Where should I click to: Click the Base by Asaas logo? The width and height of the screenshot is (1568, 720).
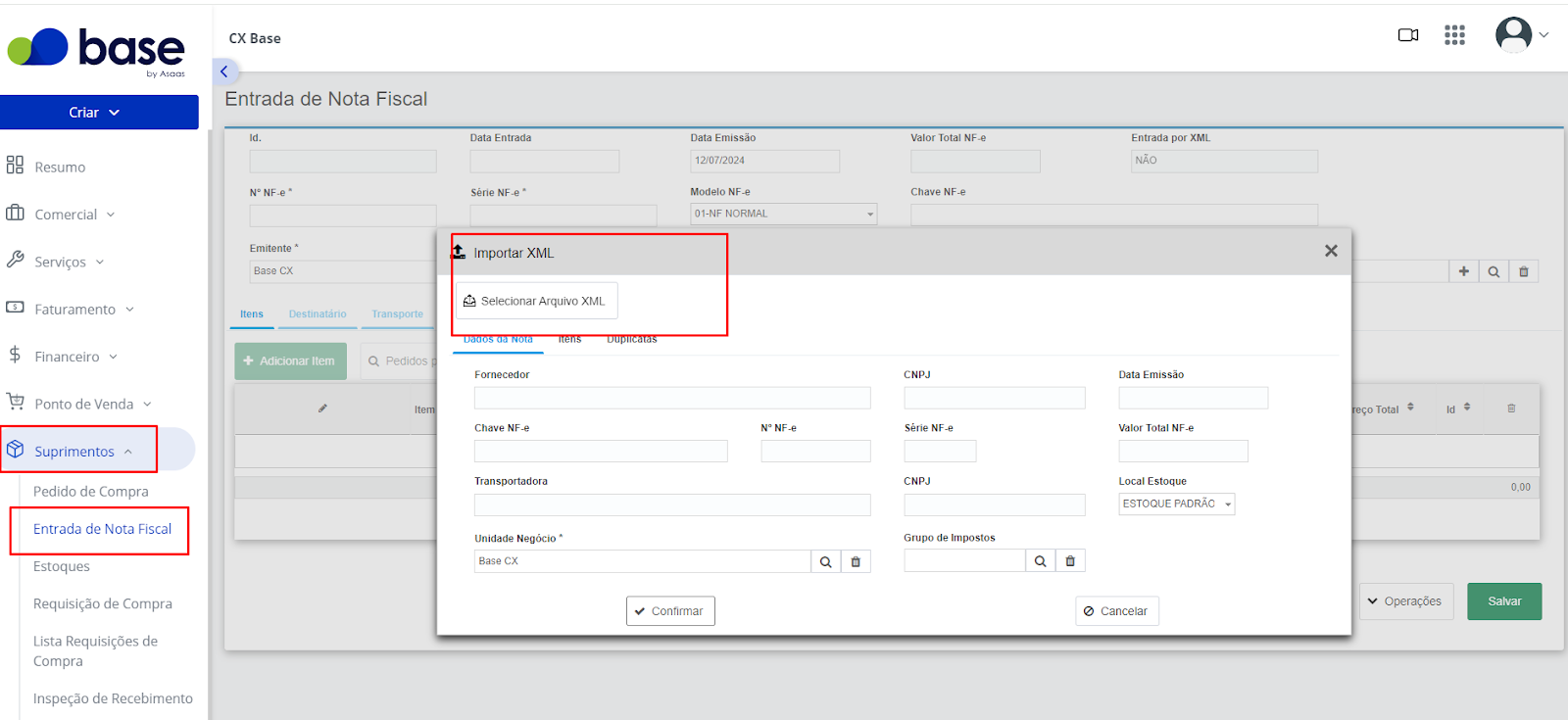[96, 50]
